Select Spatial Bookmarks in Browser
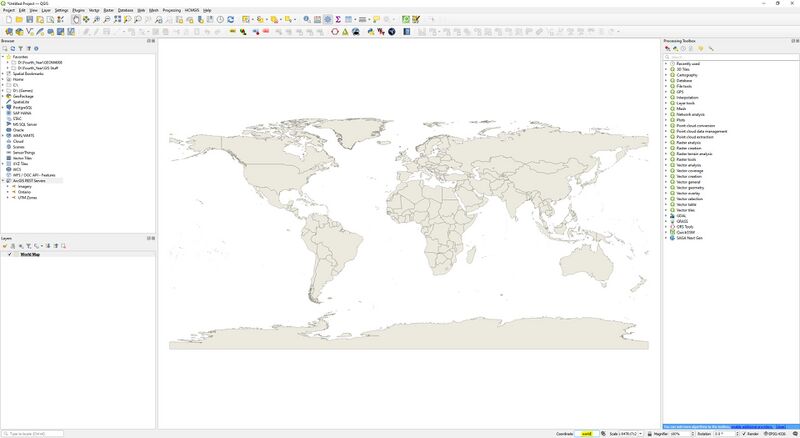The width and height of the screenshot is (800, 438). 28,74
